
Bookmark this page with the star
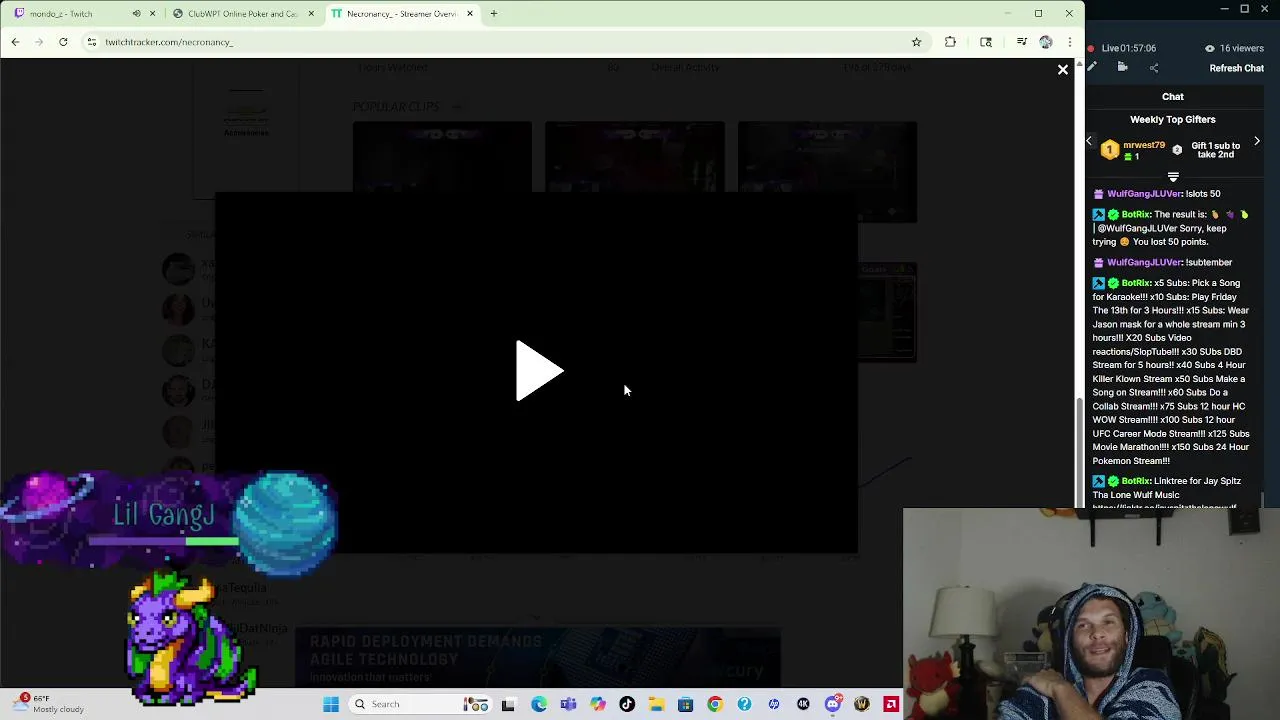[916, 42]
